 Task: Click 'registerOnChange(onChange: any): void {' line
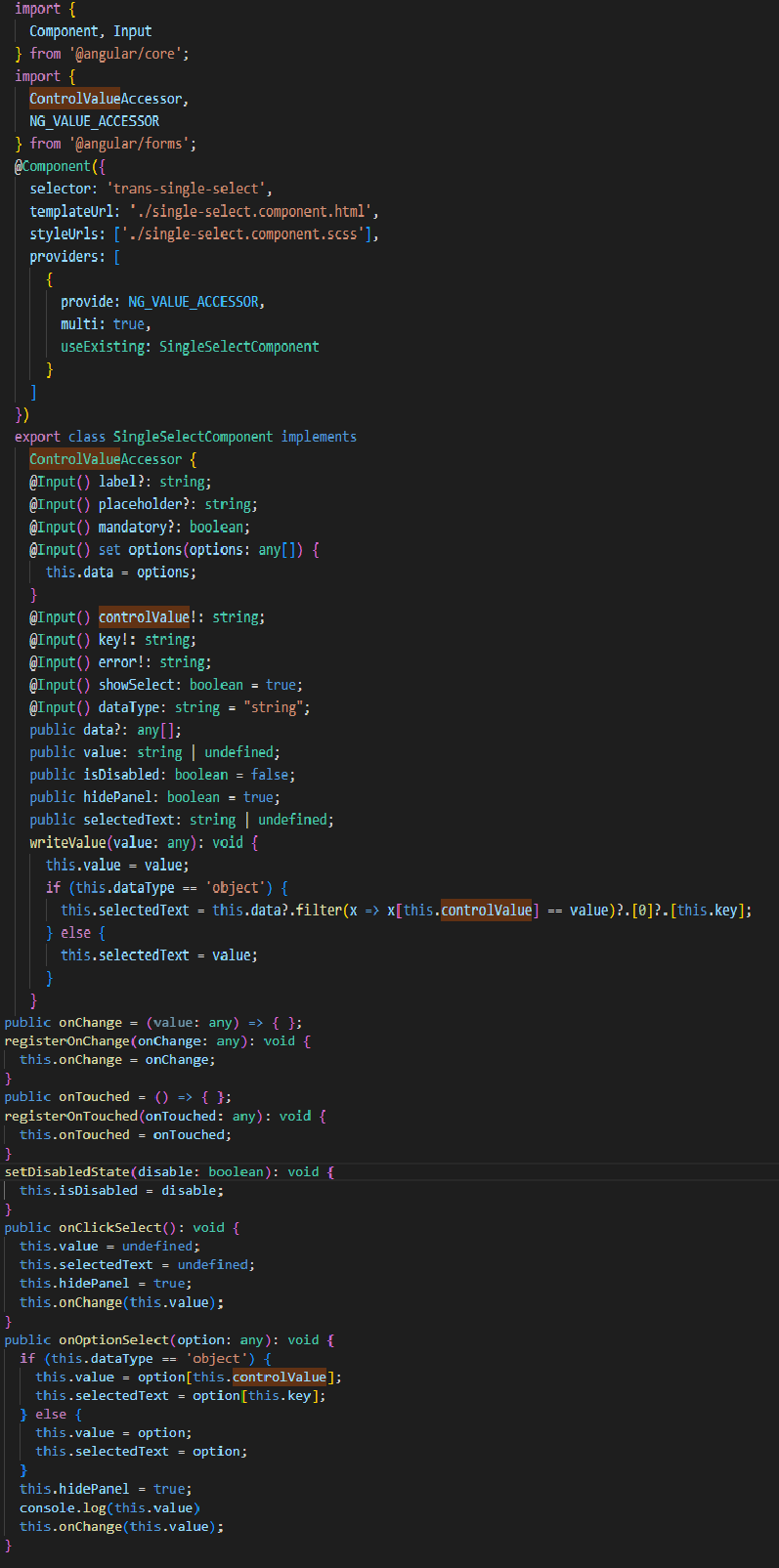point(157,1040)
